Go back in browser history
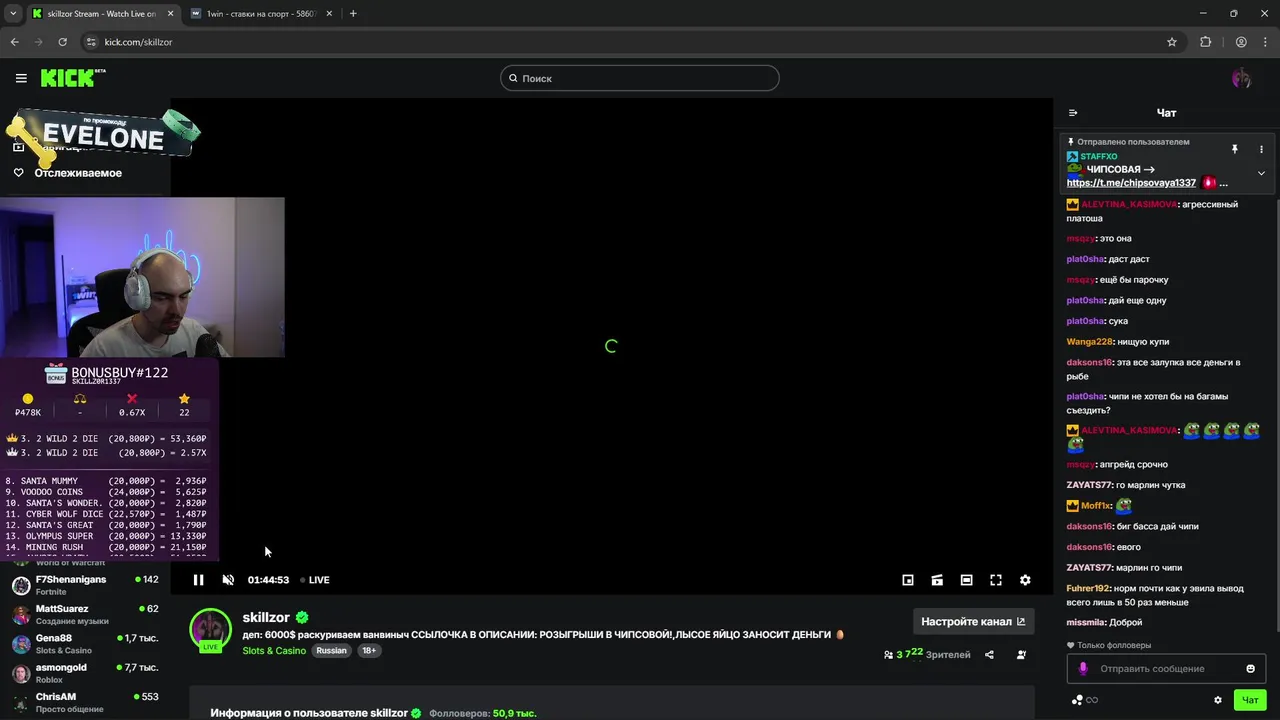The width and height of the screenshot is (1280, 720). [15, 42]
